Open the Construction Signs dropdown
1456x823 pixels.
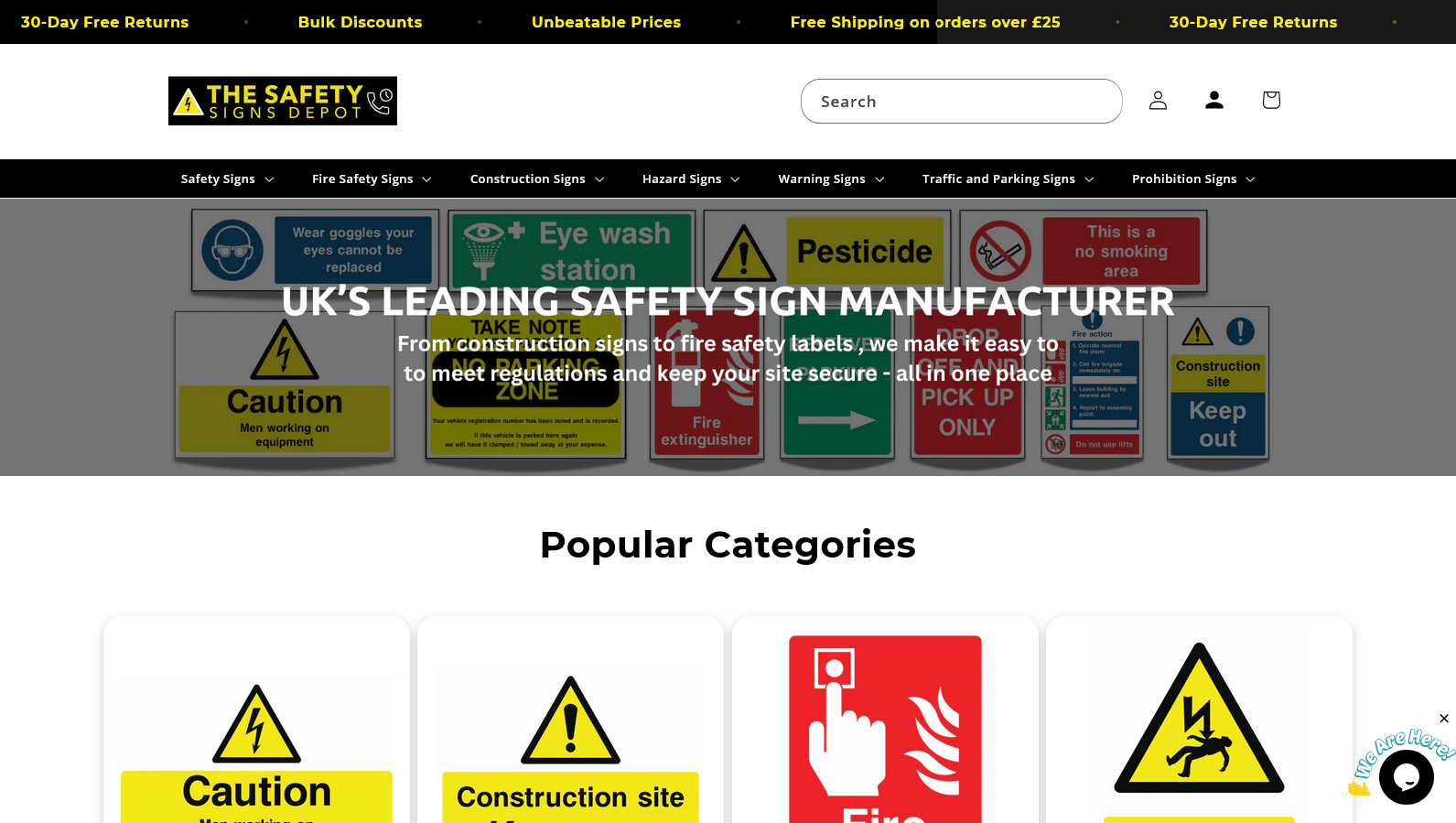(x=537, y=179)
